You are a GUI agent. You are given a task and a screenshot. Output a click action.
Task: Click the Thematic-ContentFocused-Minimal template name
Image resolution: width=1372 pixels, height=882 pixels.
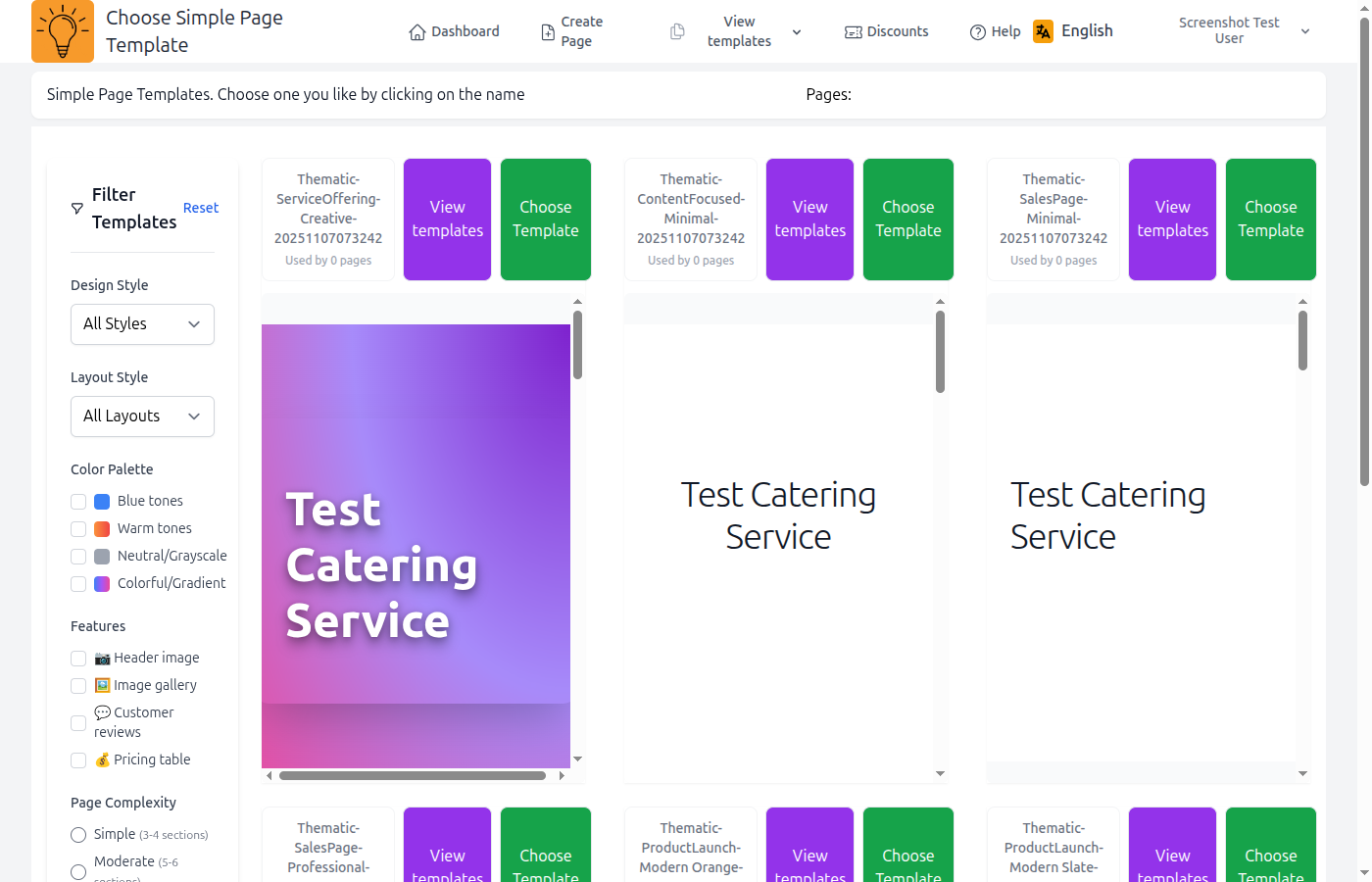click(691, 209)
